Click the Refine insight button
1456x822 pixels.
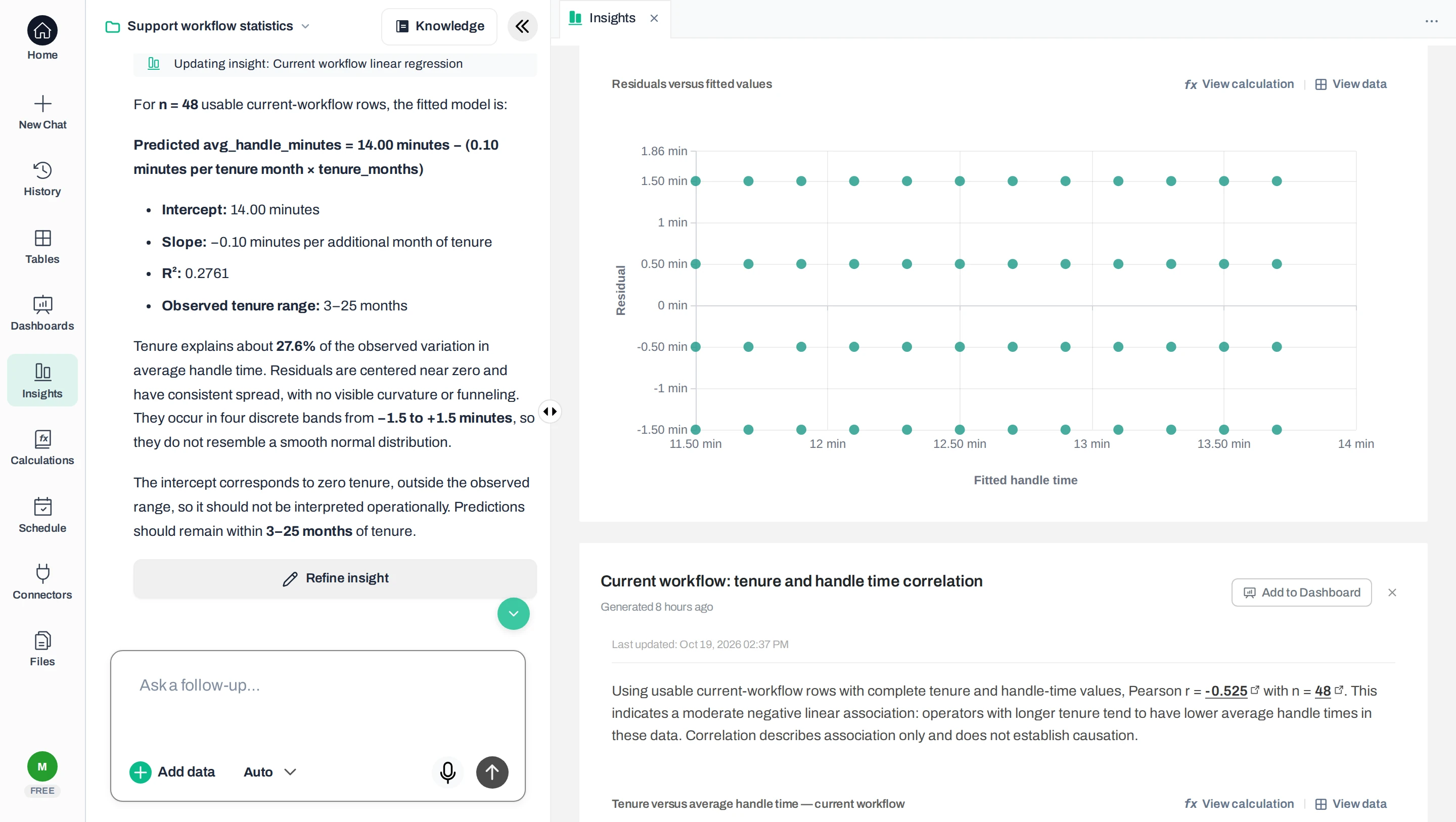pyautogui.click(x=335, y=578)
